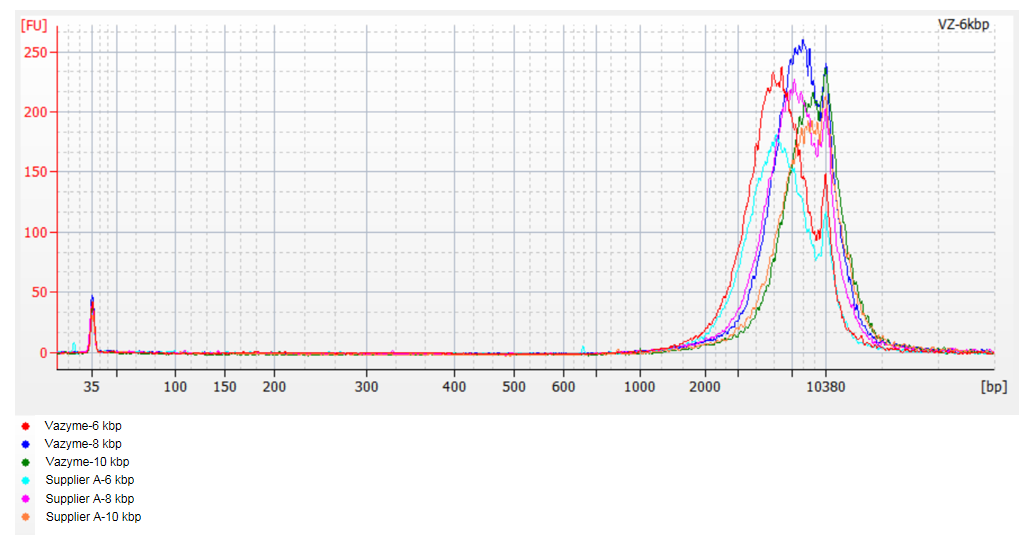Click the [bp] x-axis unit label
The height and width of the screenshot is (535, 1036).
993,386
